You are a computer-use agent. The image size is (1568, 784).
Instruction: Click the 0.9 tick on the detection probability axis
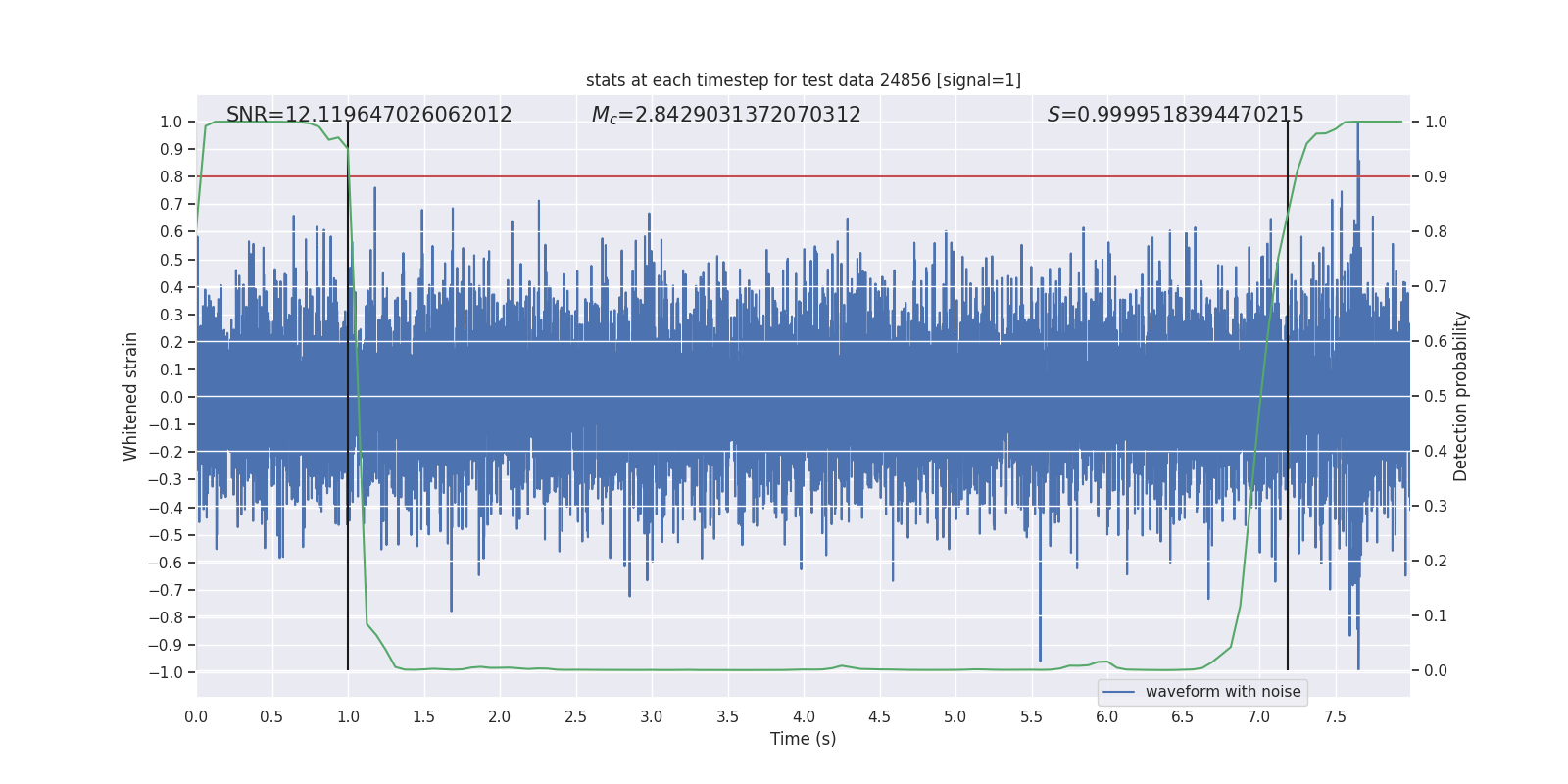[1436, 177]
